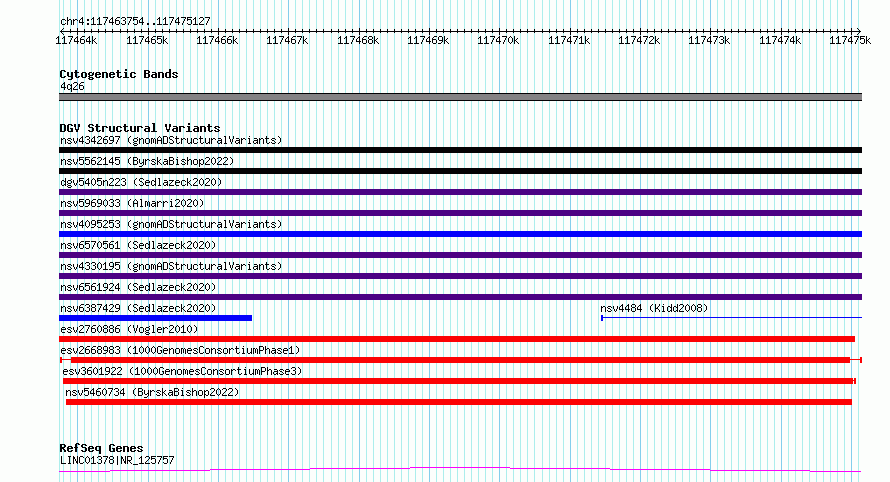890x482 pixels.
Task: Click the 117469k ruler tick label
Action: 428,40
